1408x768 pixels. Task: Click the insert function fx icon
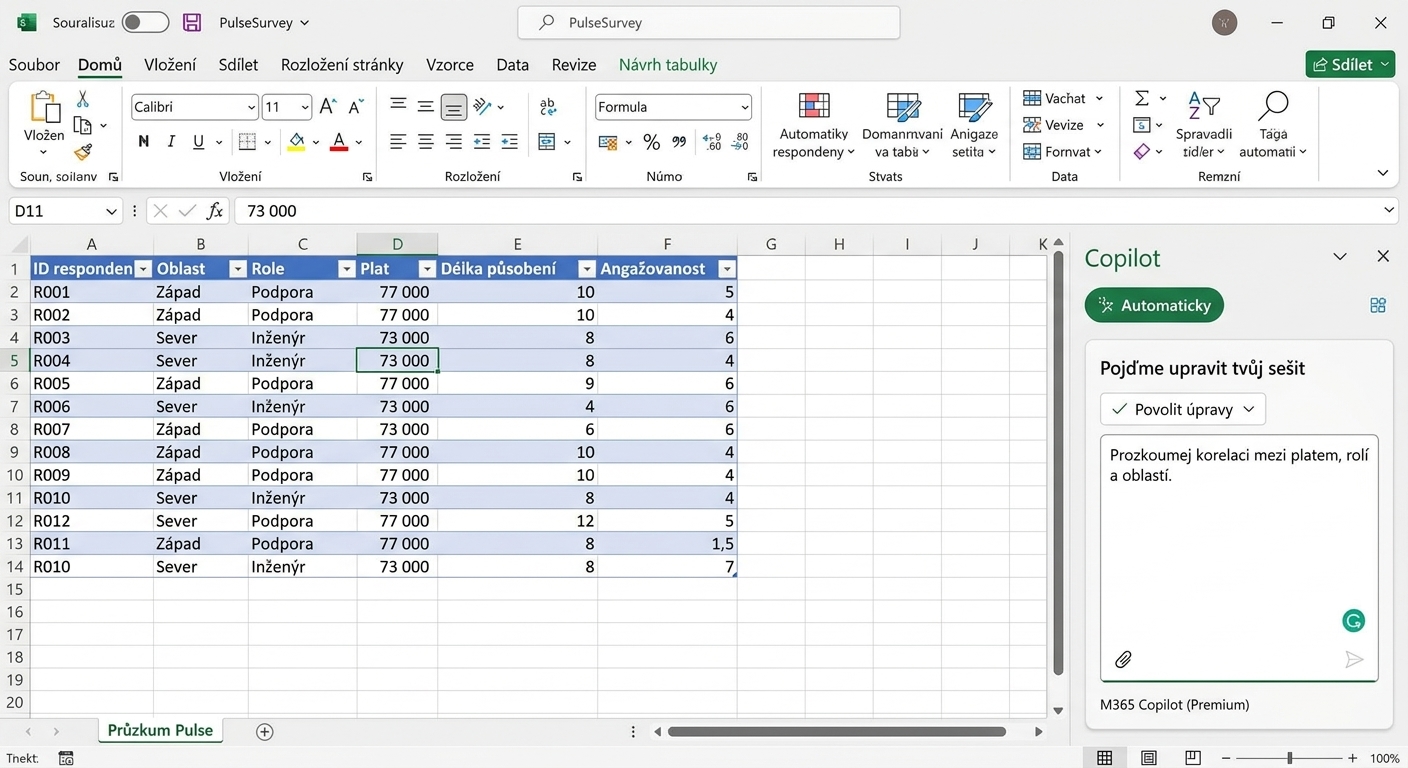point(215,211)
